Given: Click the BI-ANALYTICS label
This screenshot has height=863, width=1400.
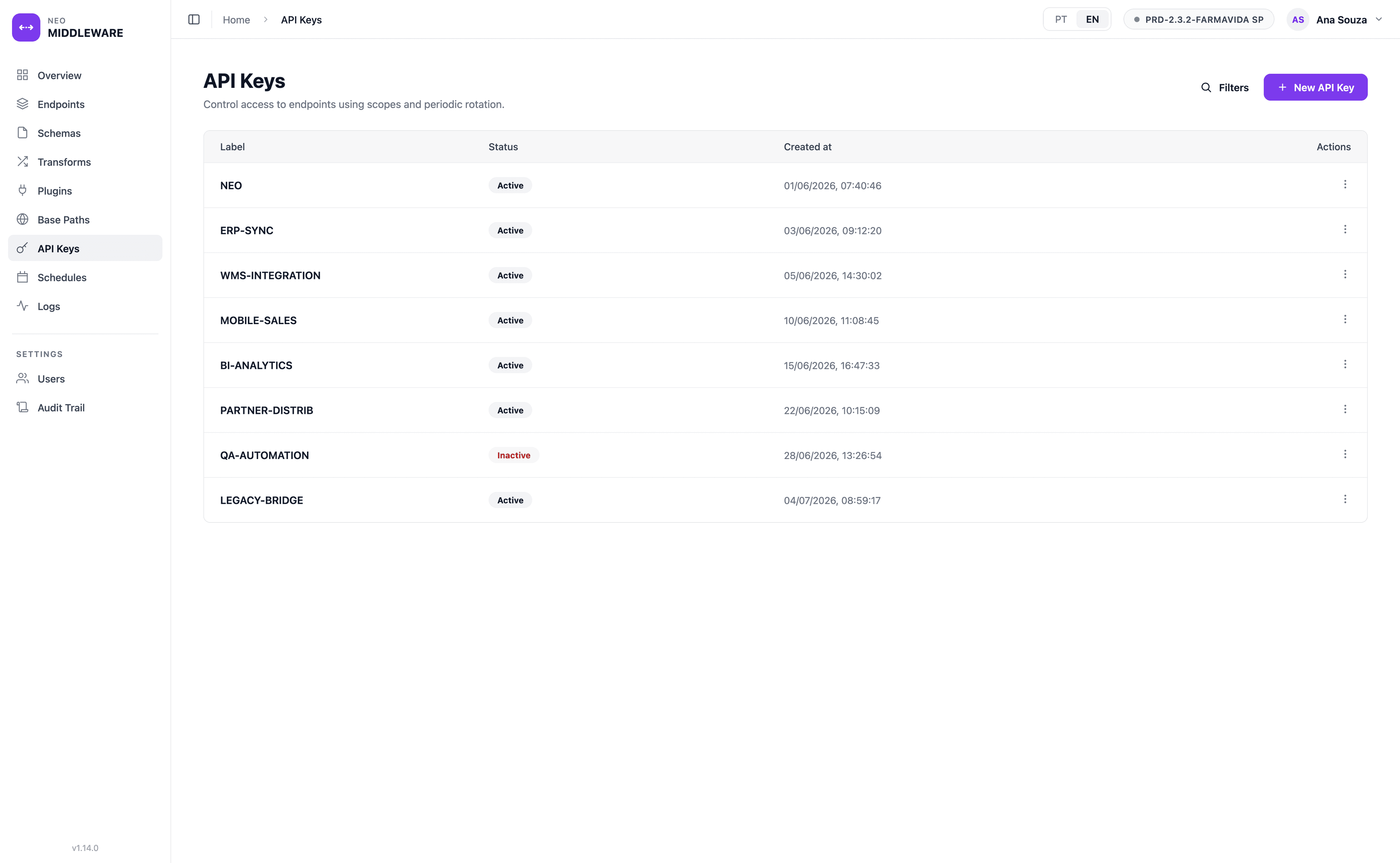Looking at the screenshot, I should (x=256, y=365).
